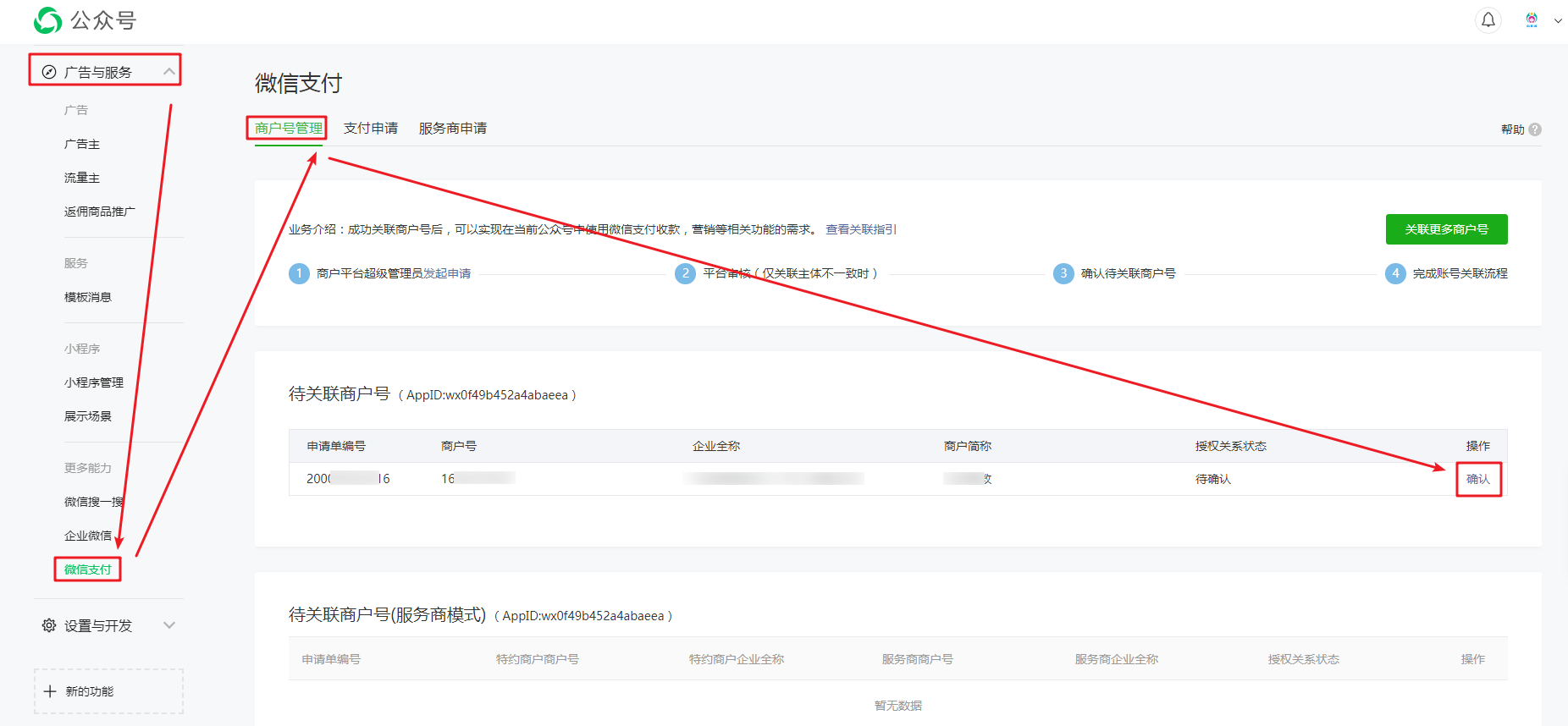Click the 暂无数据 empty-state text
The width and height of the screenshot is (1568, 726).
[x=898, y=706]
